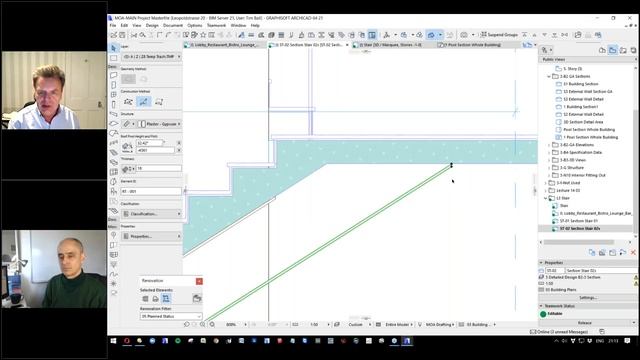Open the Layer dropdown selector

[x=151, y=56]
